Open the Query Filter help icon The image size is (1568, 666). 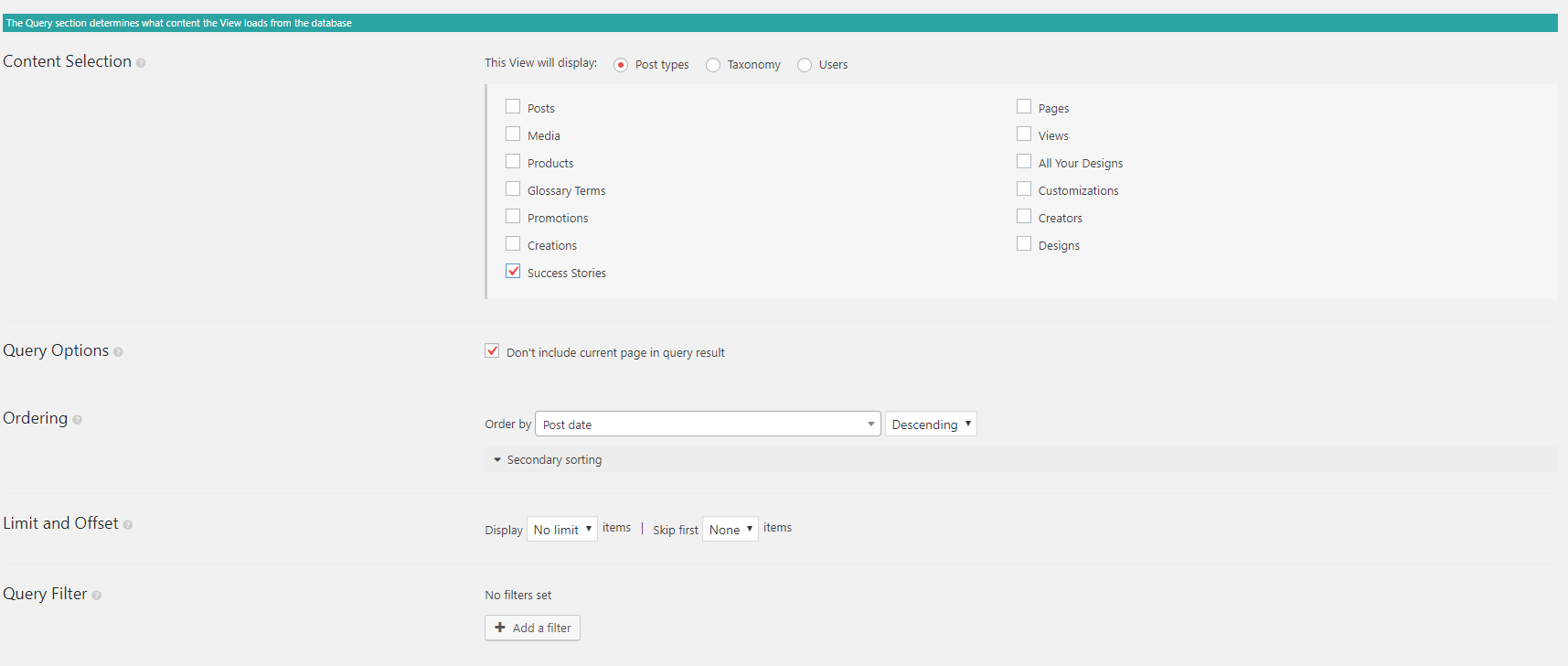(x=97, y=596)
